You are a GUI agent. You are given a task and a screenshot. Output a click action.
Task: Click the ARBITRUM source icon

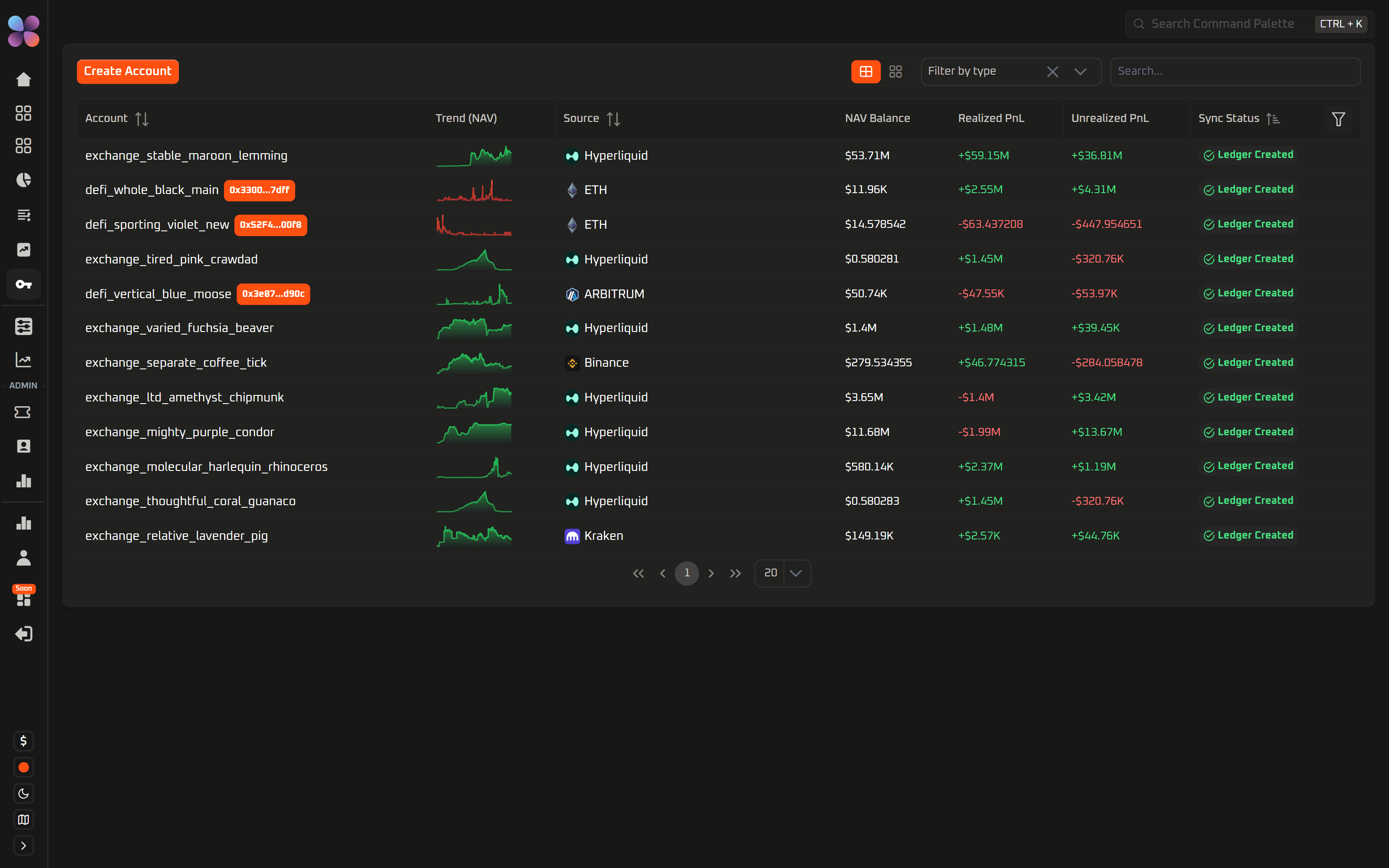(572, 295)
